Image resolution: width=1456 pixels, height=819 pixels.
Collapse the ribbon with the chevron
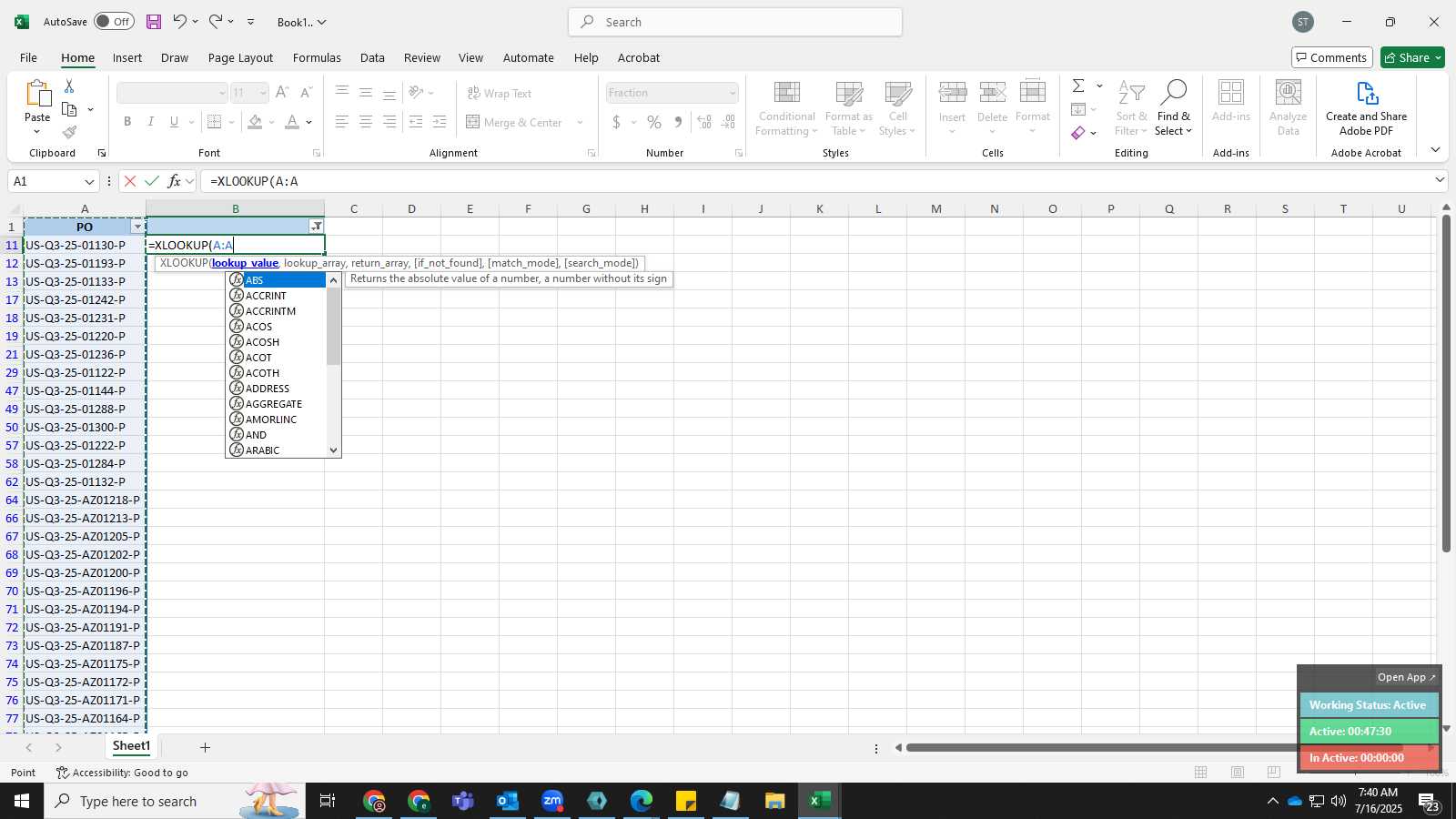click(x=1435, y=150)
